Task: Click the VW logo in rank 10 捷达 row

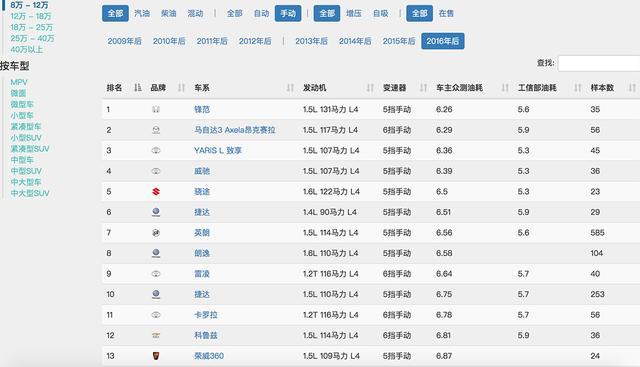Action: coord(156,294)
